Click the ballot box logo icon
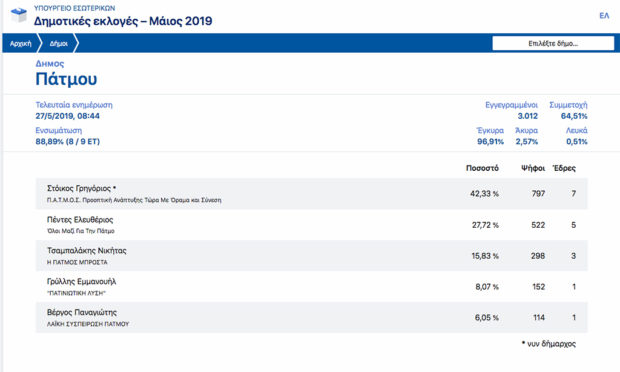 tap(18, 15)
